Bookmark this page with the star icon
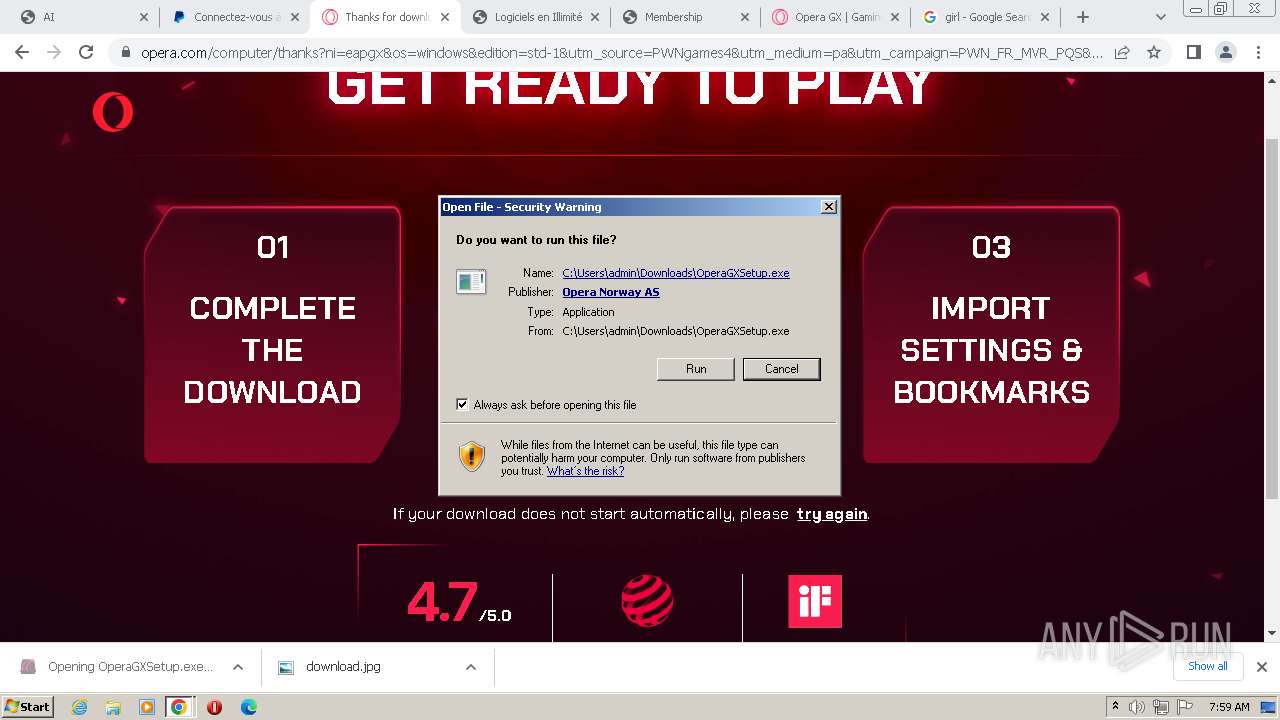This screenshot has height=720, width=1280. [x=1154, y=53]
